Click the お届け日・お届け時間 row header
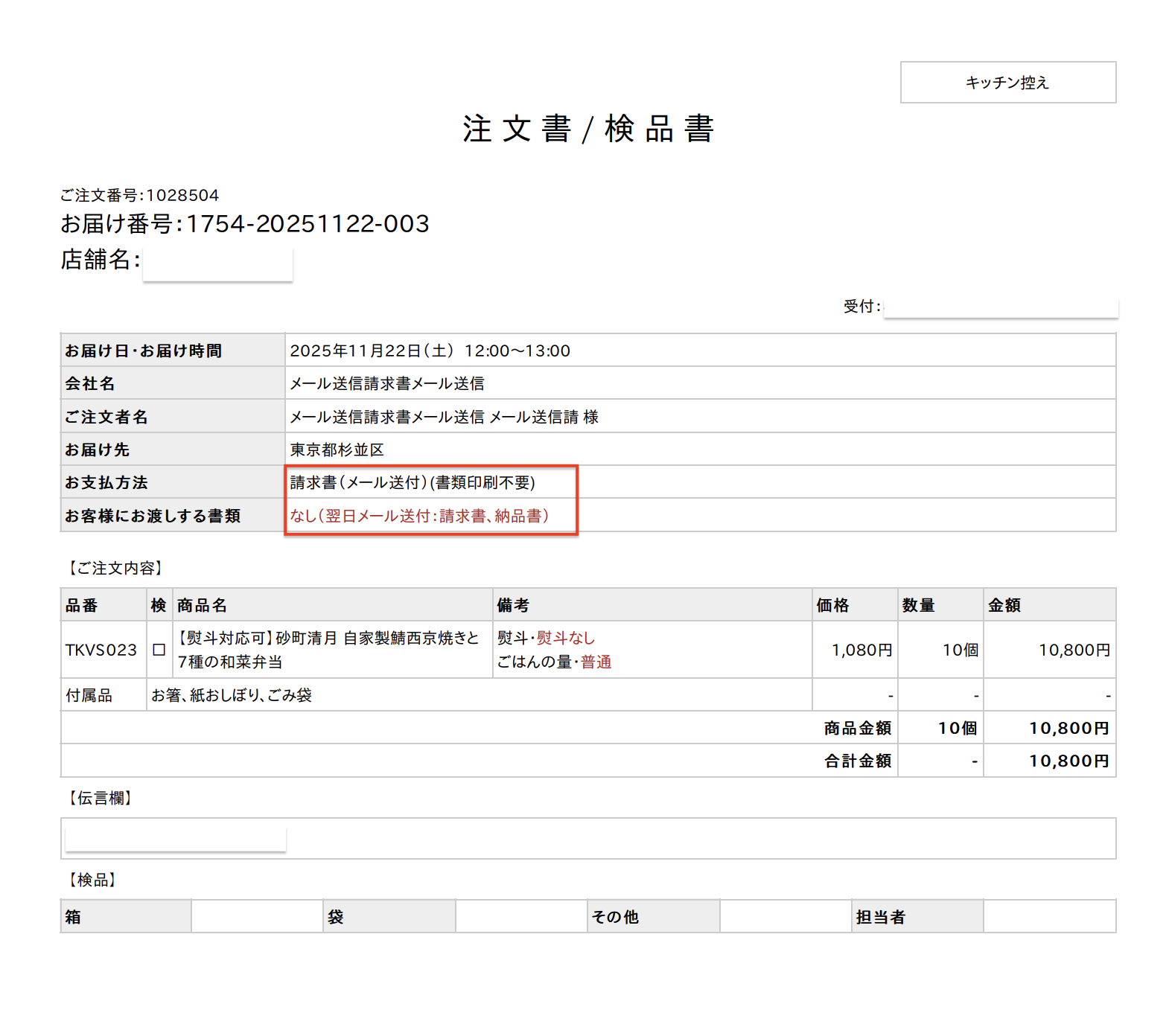This screenshot has width=1169, height=1036. click(x=173, y=351)
